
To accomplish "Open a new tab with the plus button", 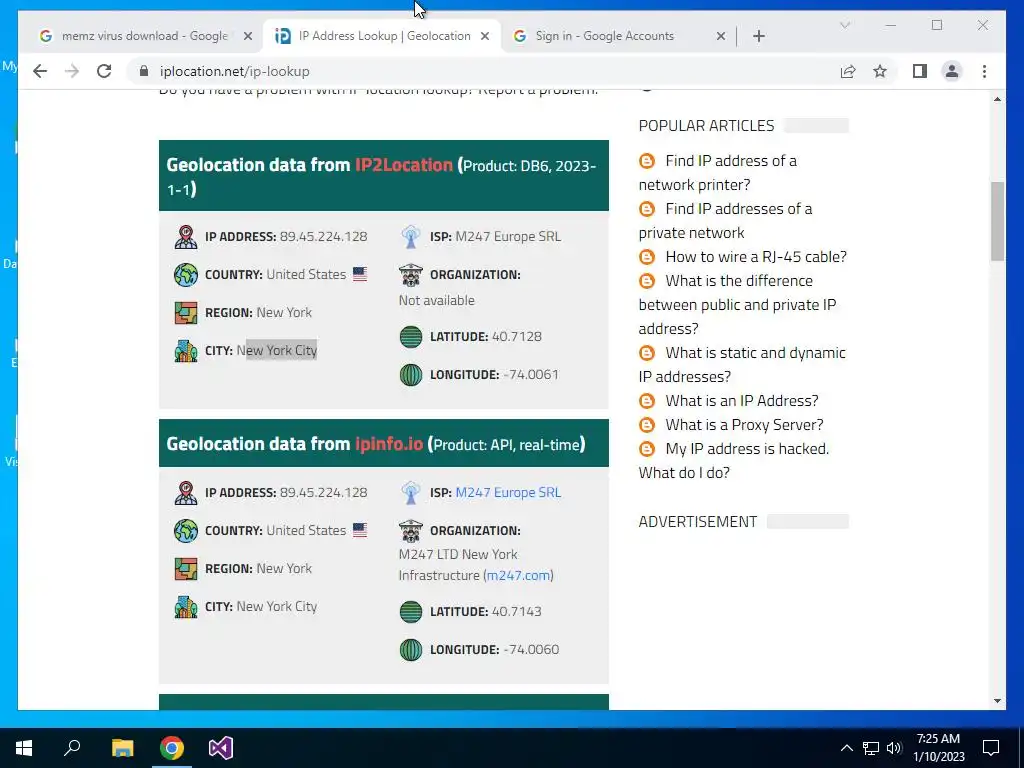I will pyautogui.click(x=759, y=36).
